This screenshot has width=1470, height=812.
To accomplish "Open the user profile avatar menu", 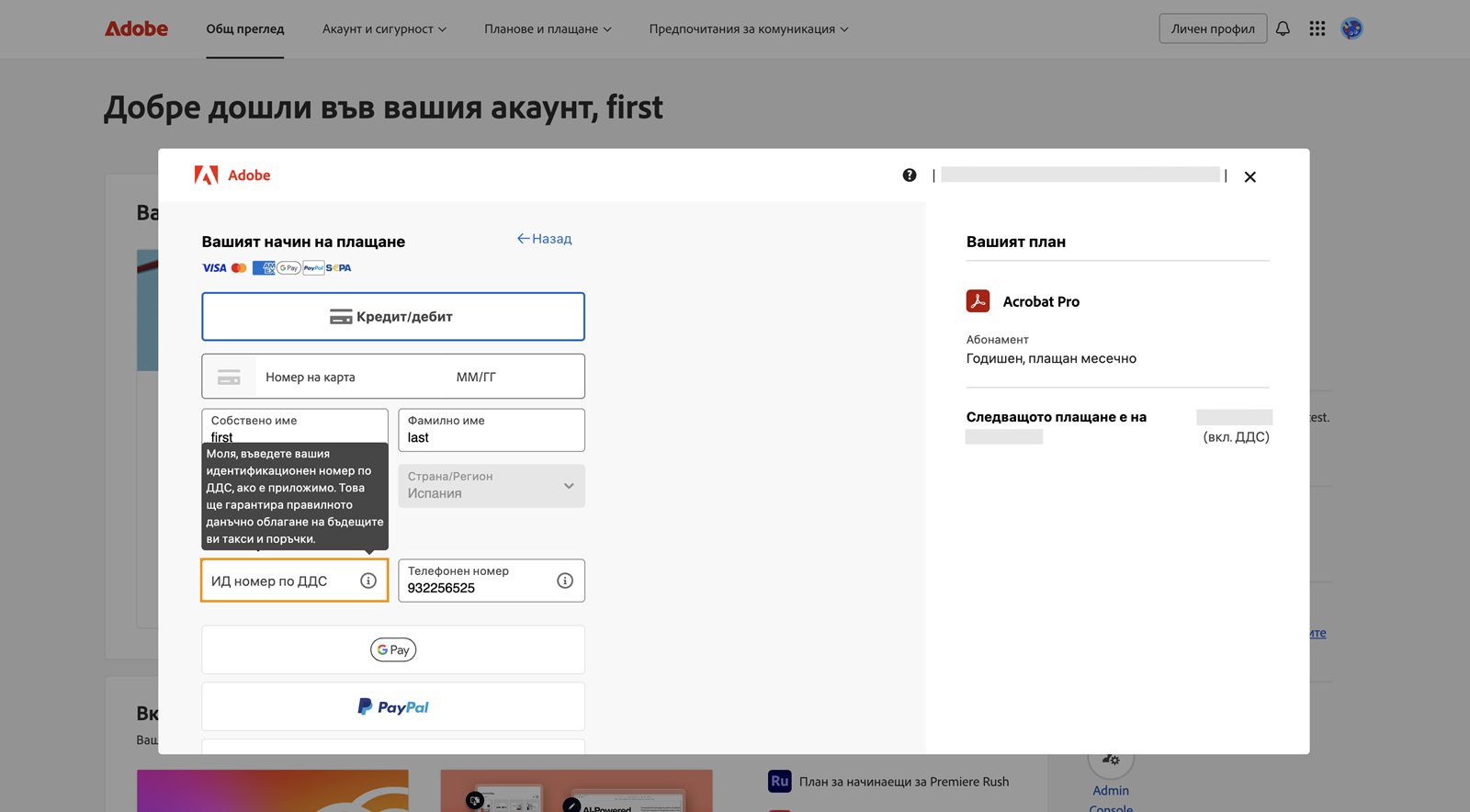I will (1351, 28).
